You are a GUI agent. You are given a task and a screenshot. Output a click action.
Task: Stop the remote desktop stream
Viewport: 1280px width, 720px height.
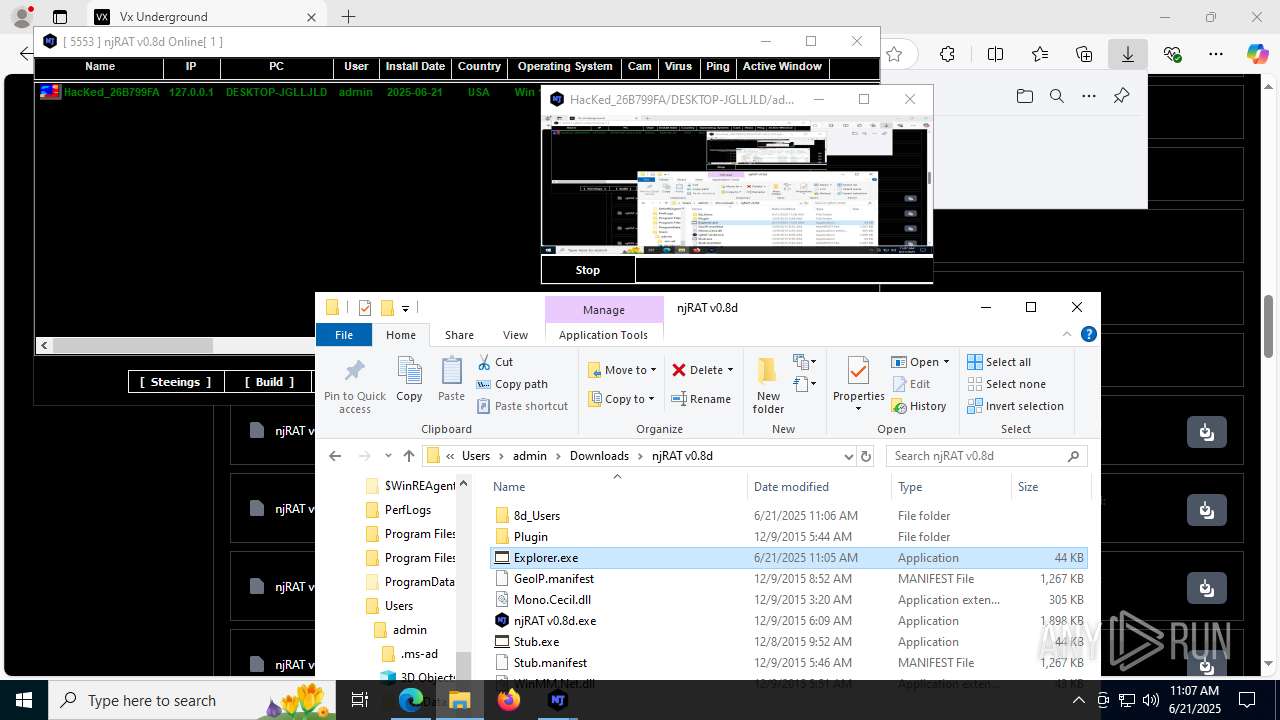coord(588,270)
